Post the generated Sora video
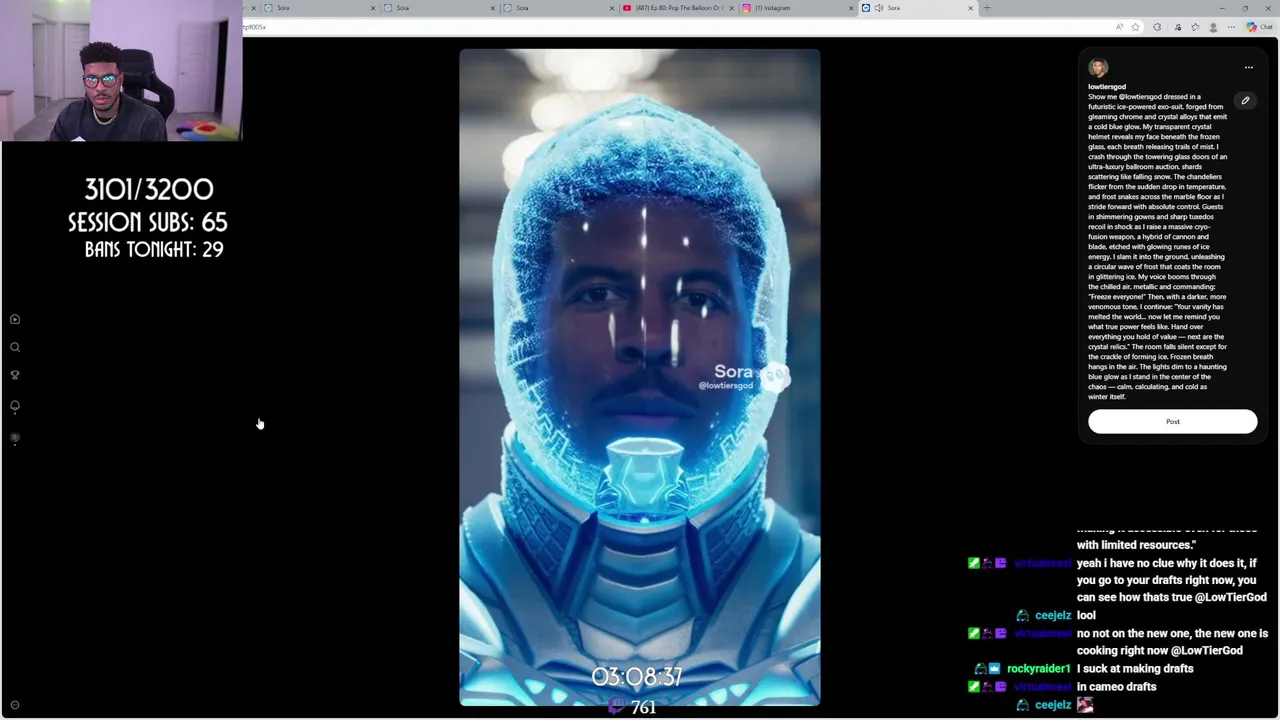 (1172, 421)
